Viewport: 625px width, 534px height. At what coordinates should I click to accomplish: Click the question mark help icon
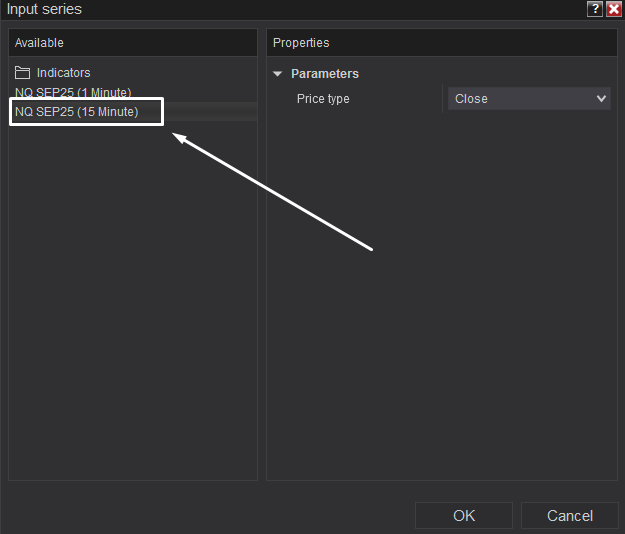595,9
